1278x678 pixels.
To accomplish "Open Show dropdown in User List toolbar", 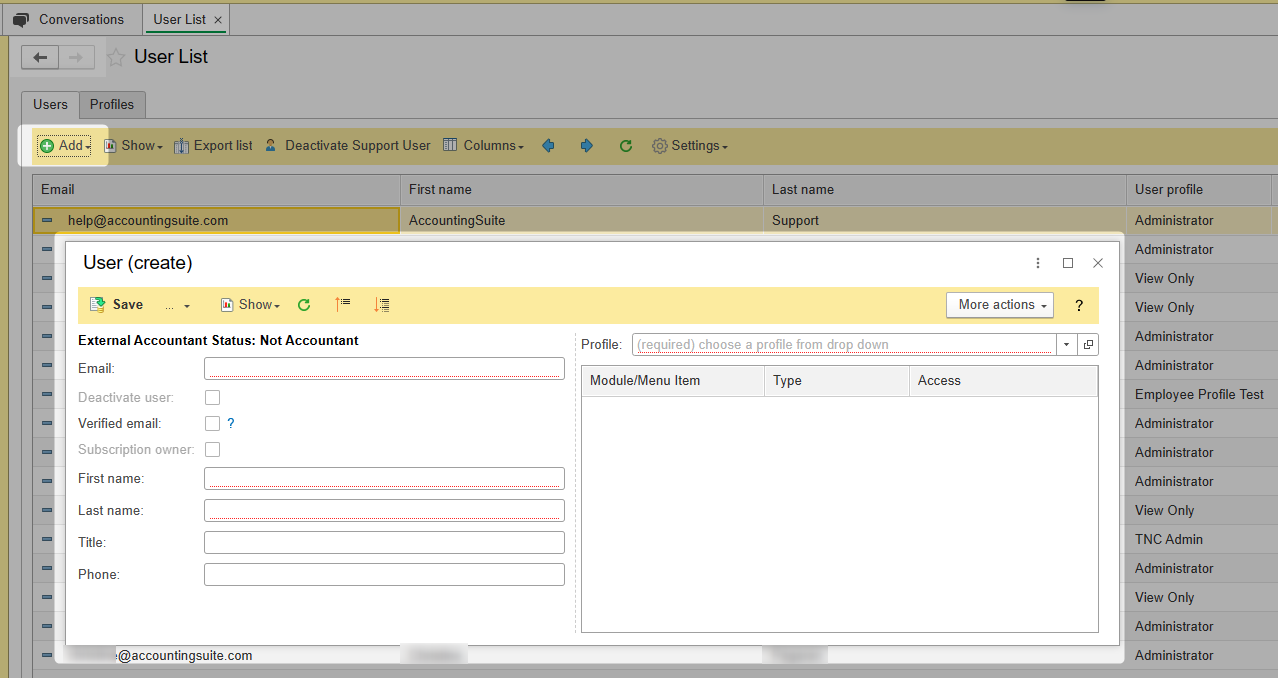I will [x=134, y=146].
